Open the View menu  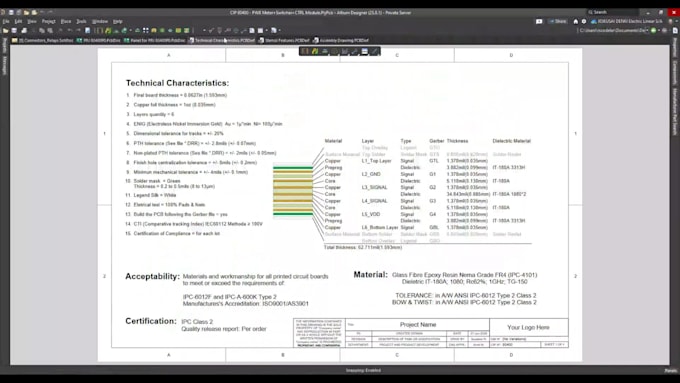32,21
